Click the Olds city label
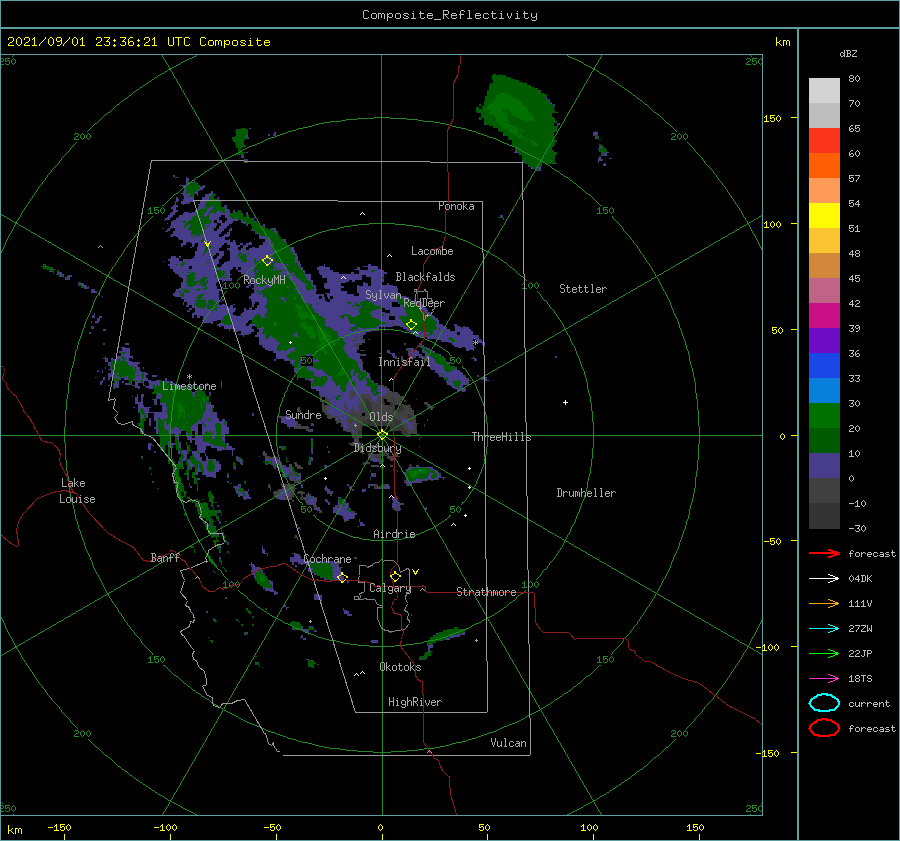The height and width of the screenshot is (841, 900). (381, 417)
